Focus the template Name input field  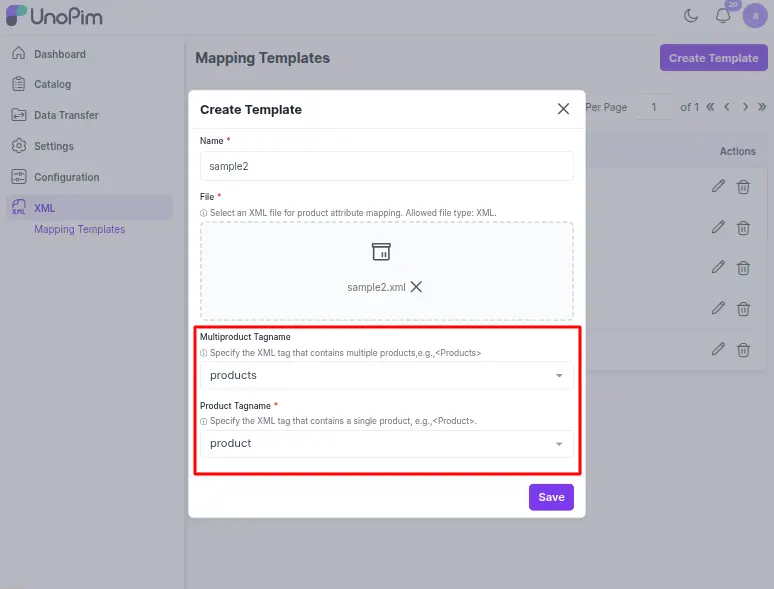pos(386,166)
